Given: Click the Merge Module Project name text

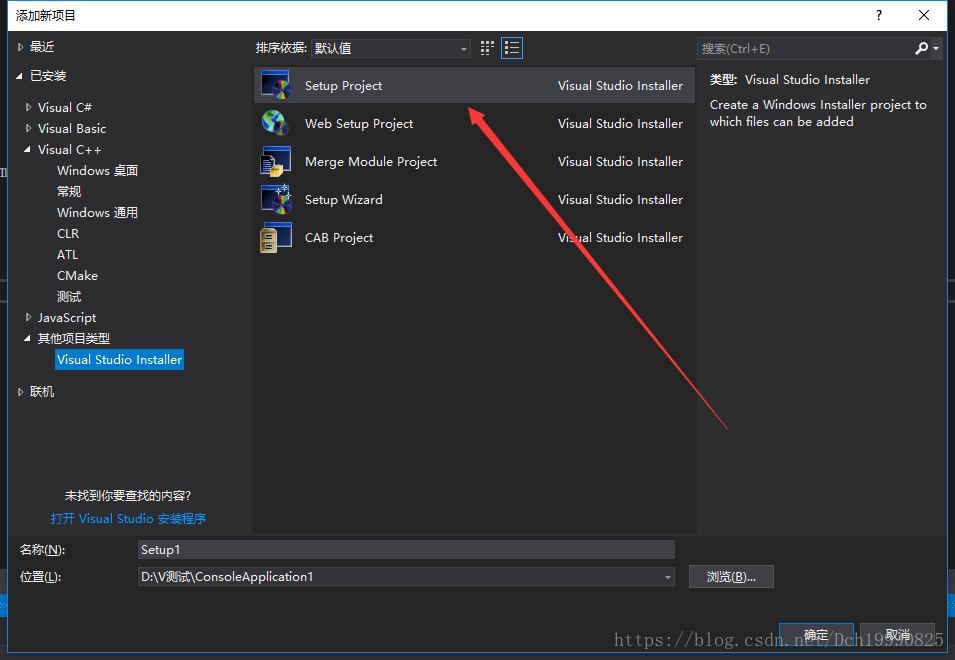Looking at the screenshot, I should click(x=371, y=162).
